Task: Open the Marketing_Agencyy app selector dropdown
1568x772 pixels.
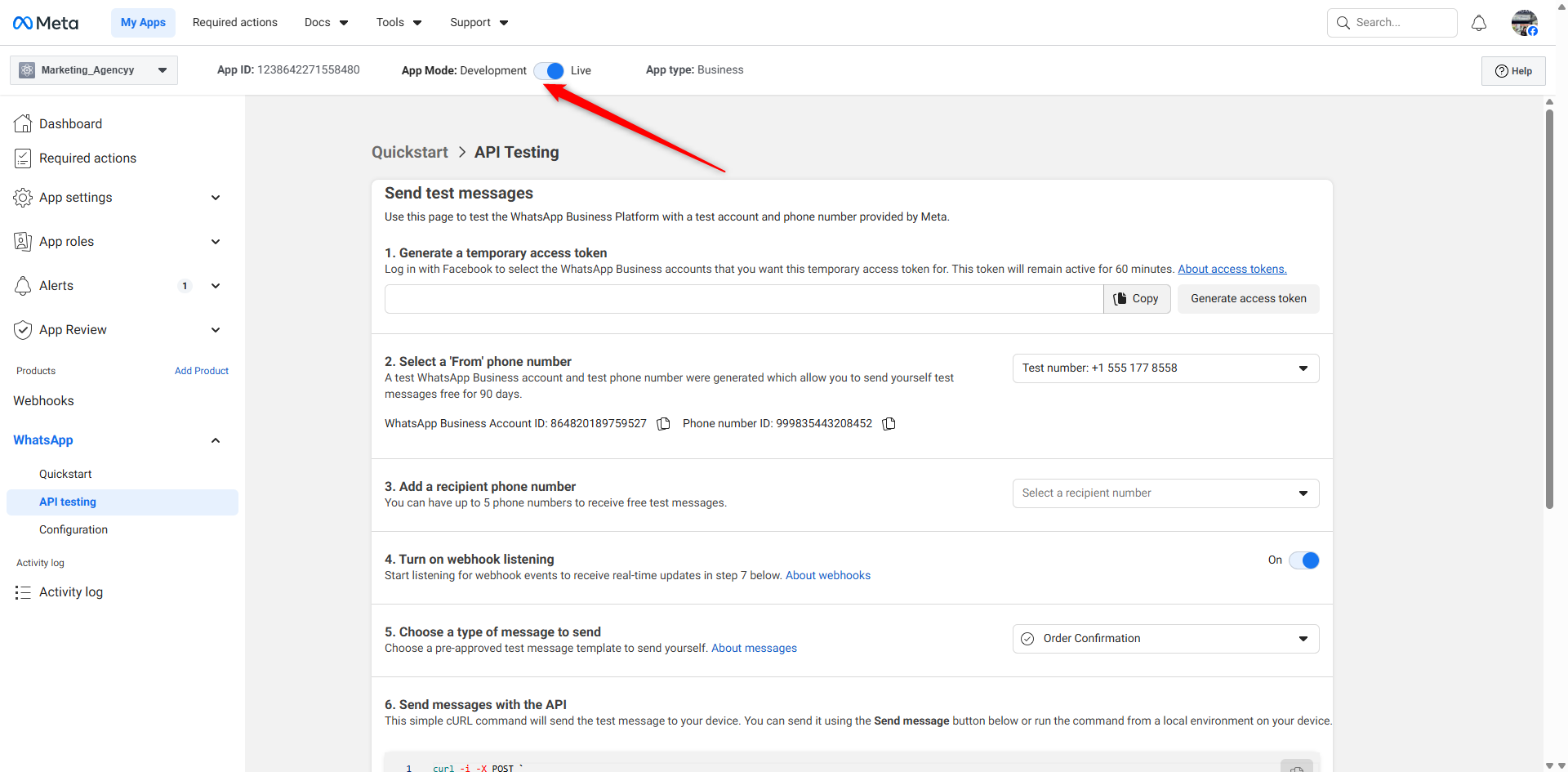Action: pos(94,70)
